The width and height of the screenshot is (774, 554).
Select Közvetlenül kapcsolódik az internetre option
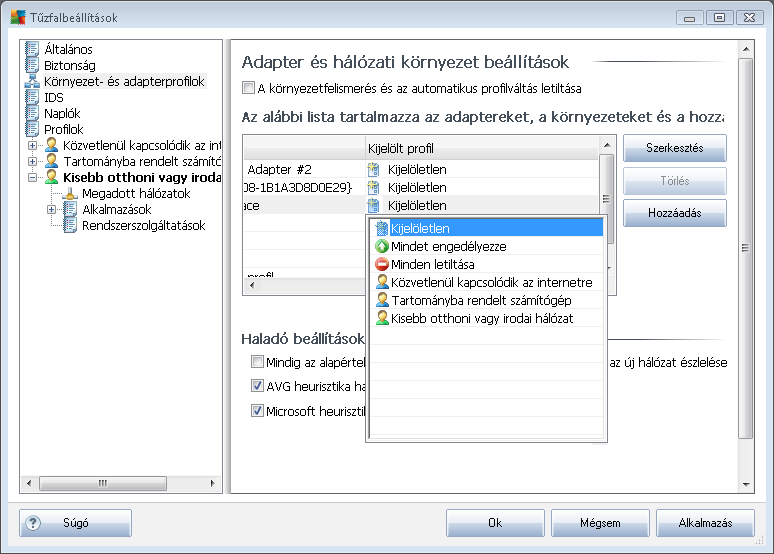[487, 282]
